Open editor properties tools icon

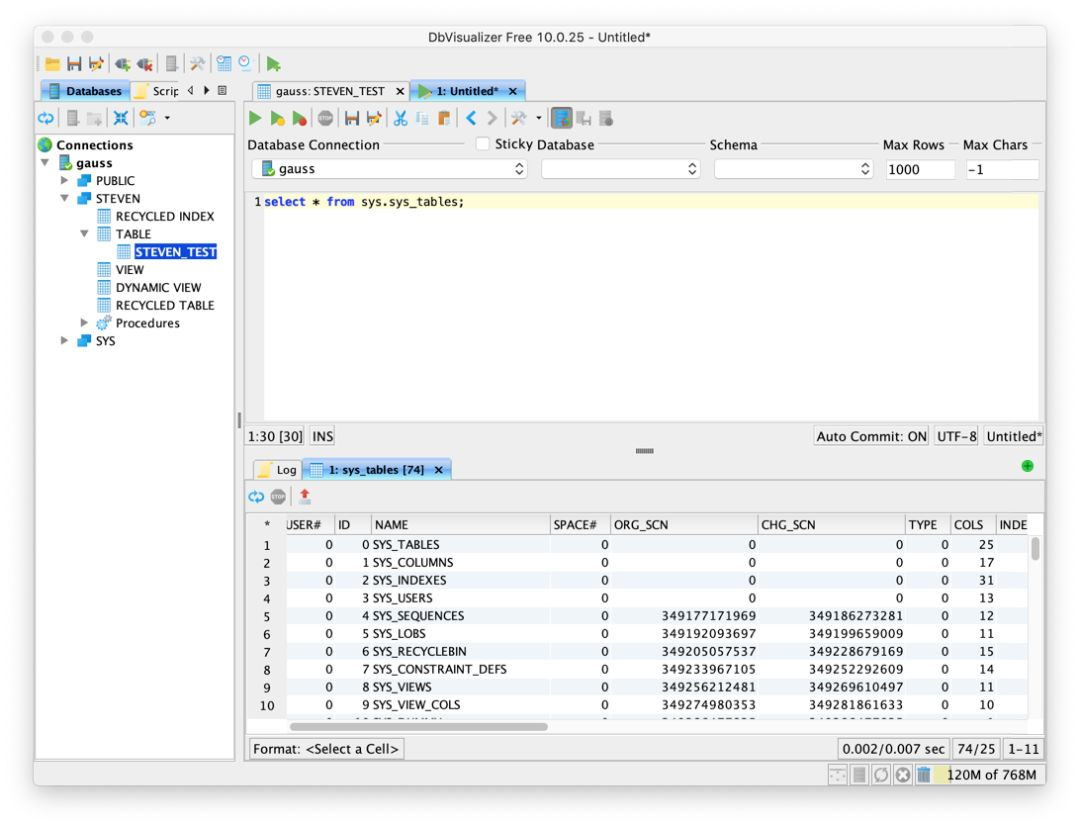(x=519, y=118)
